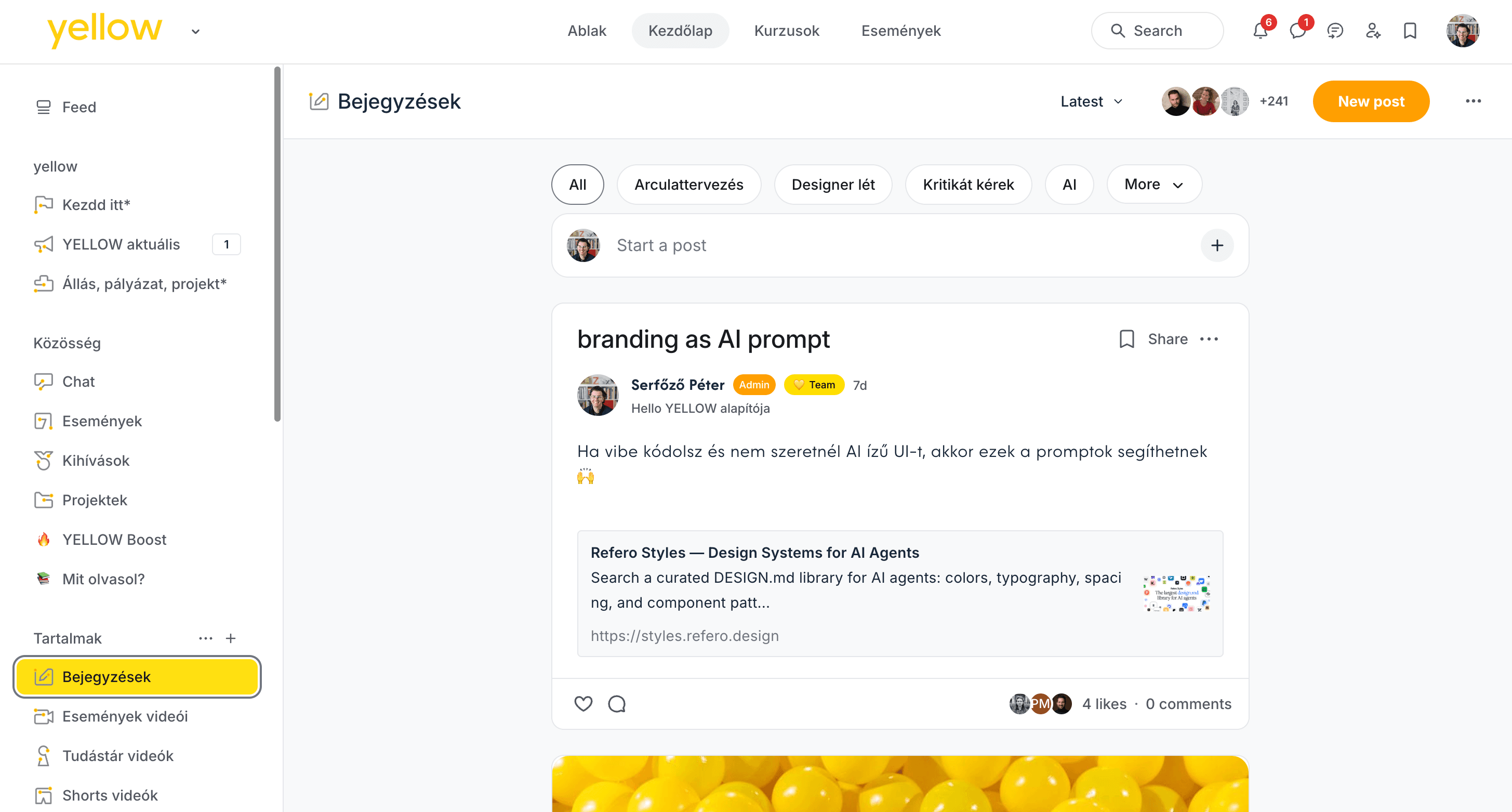Show the +241 members list
The width and height of the screenshot is (1512, 812).
(x=1273, y=101)
